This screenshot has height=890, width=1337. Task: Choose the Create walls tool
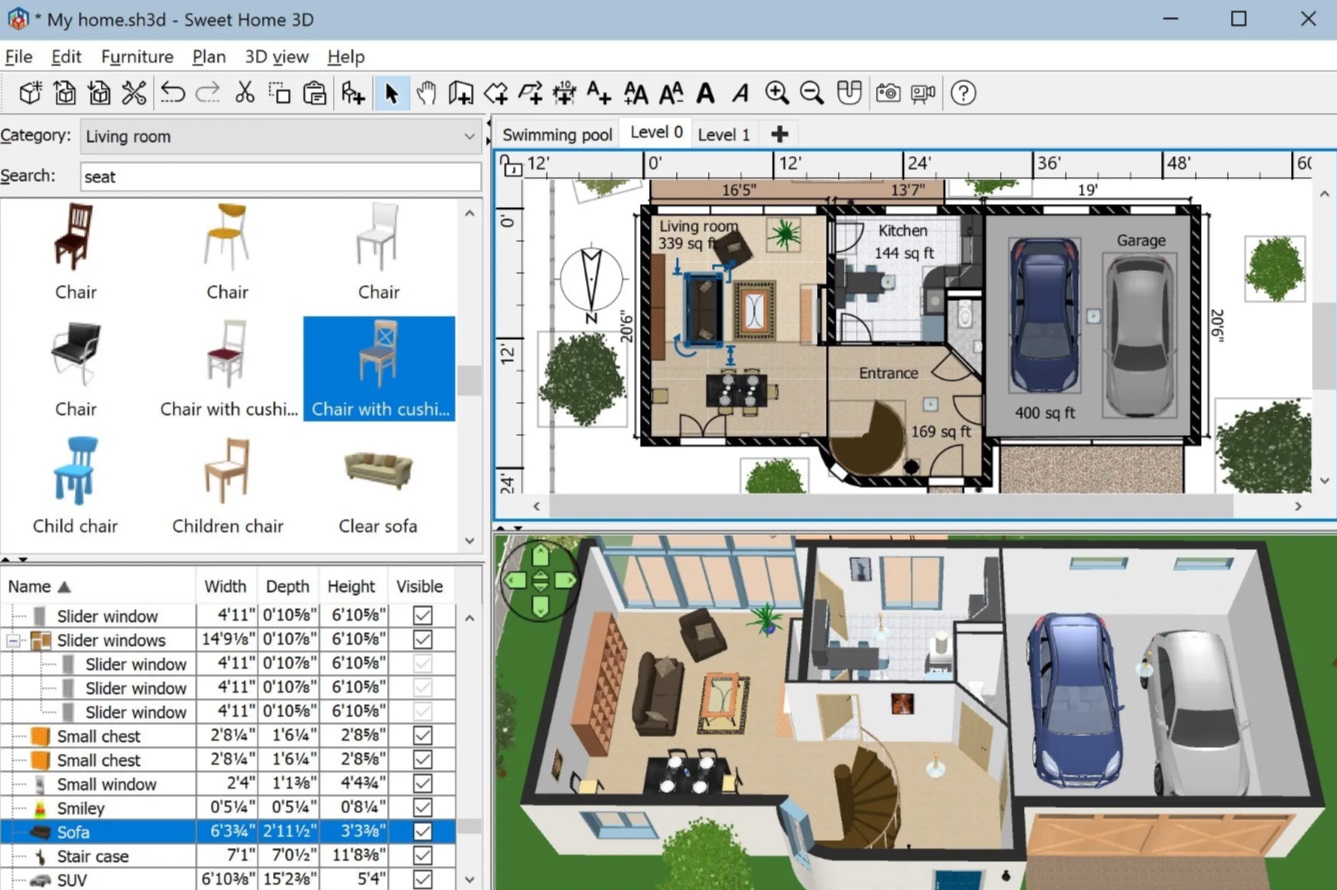pos(461,93)
